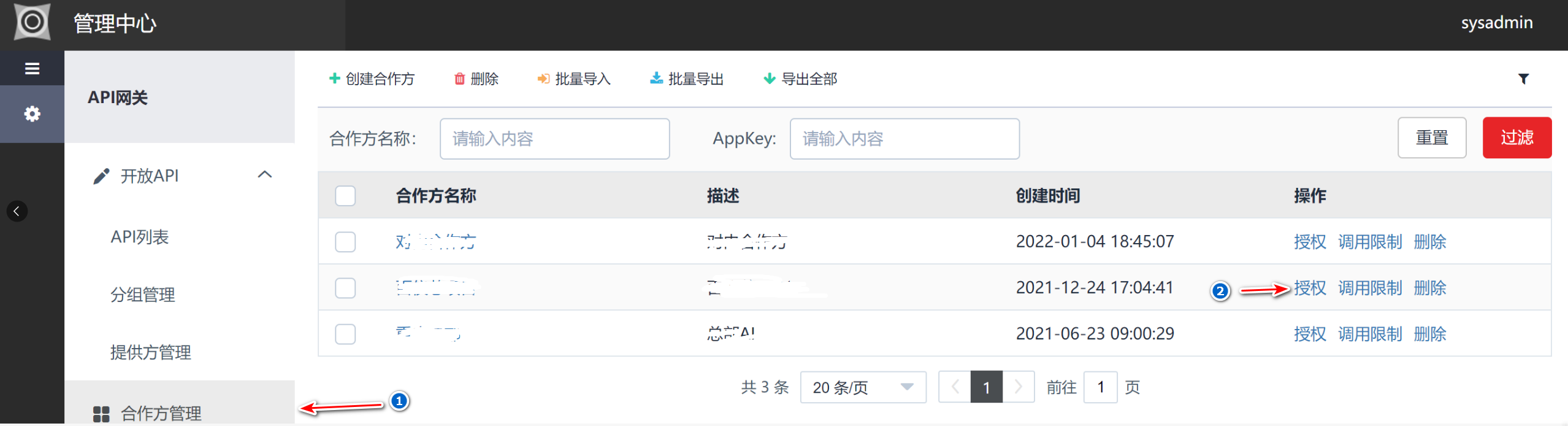Toggle the select-all checkbox in table header
Viewport: 1568px width, 426px height.
345,196
